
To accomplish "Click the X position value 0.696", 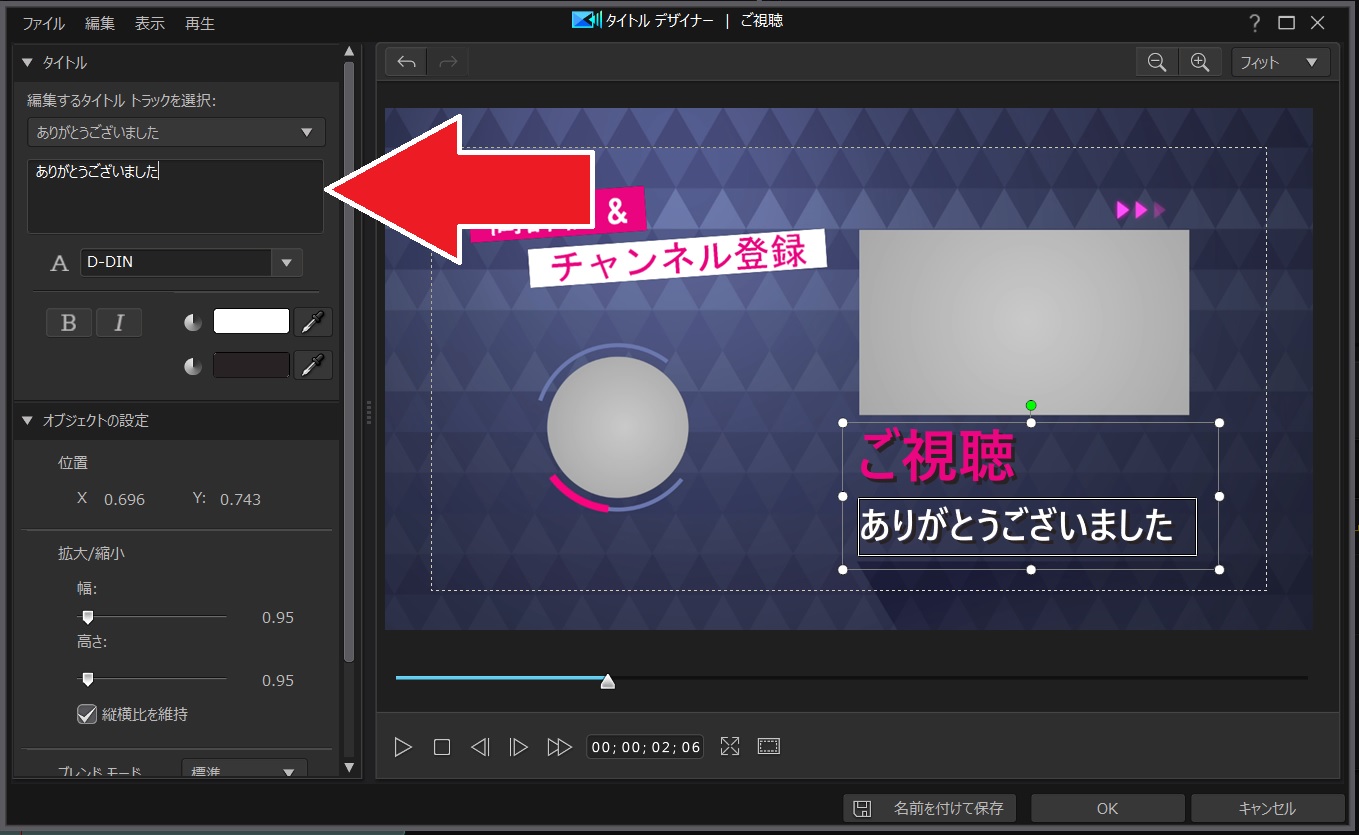I will click(124, 499).
